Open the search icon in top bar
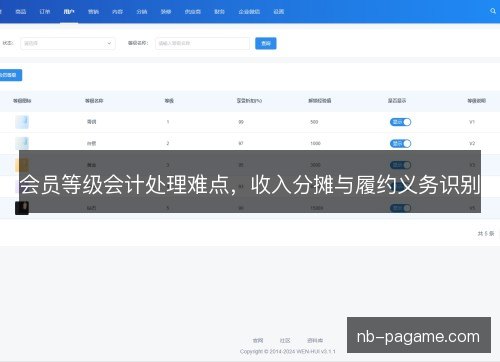The width and height of the screenshot is (500, 362). click(493, 11)
